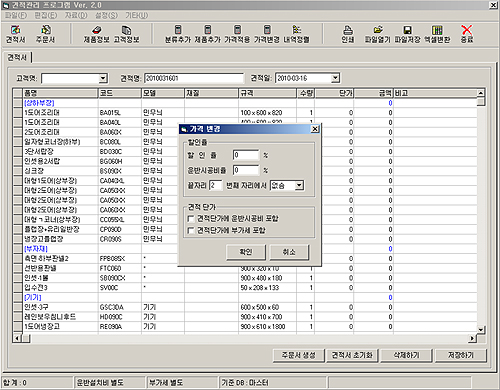Click the 끝자리 digit input field
Screen dimensions: 500x390
pos(216,185)
